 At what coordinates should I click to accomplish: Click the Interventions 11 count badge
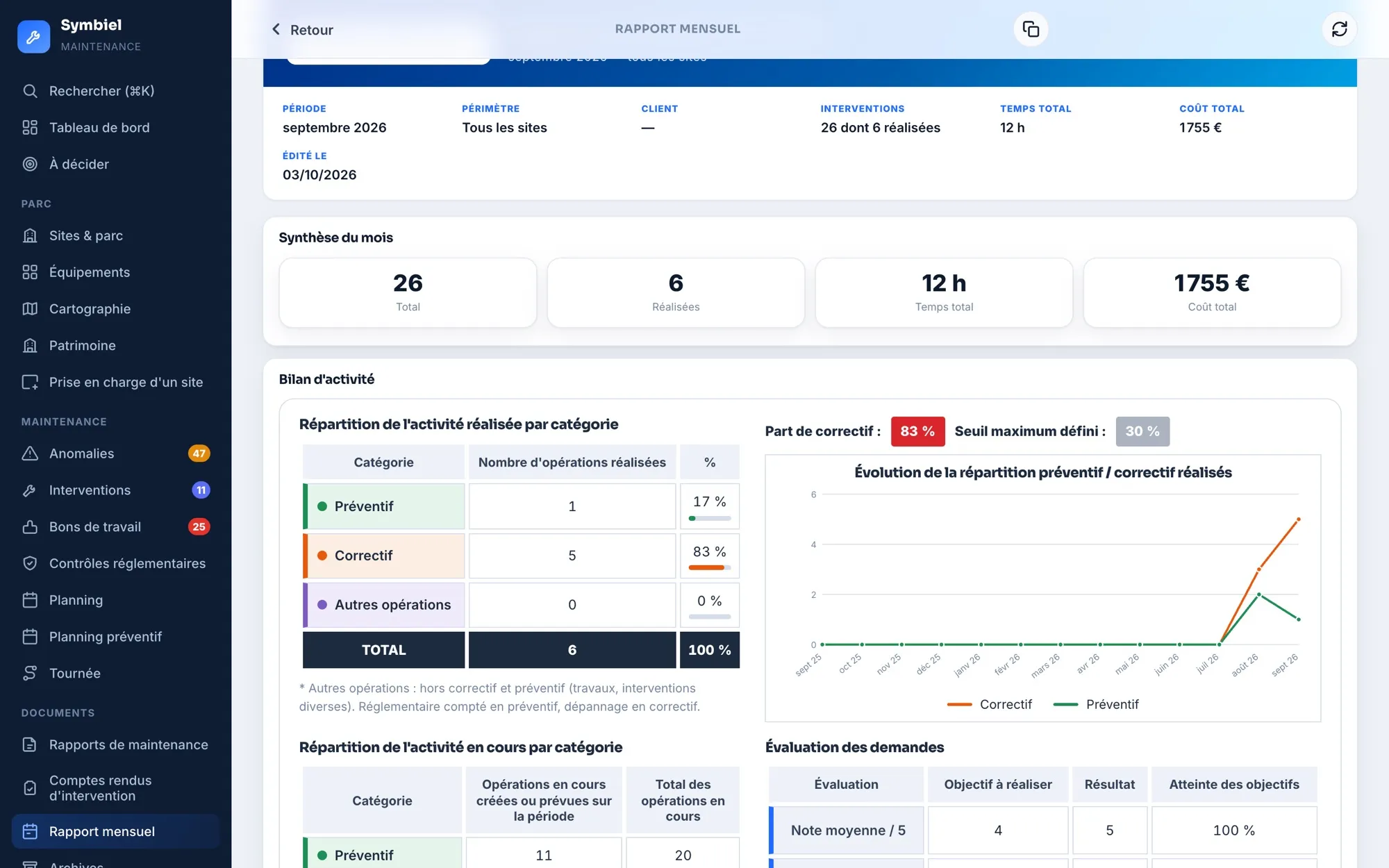coord(201,490)
